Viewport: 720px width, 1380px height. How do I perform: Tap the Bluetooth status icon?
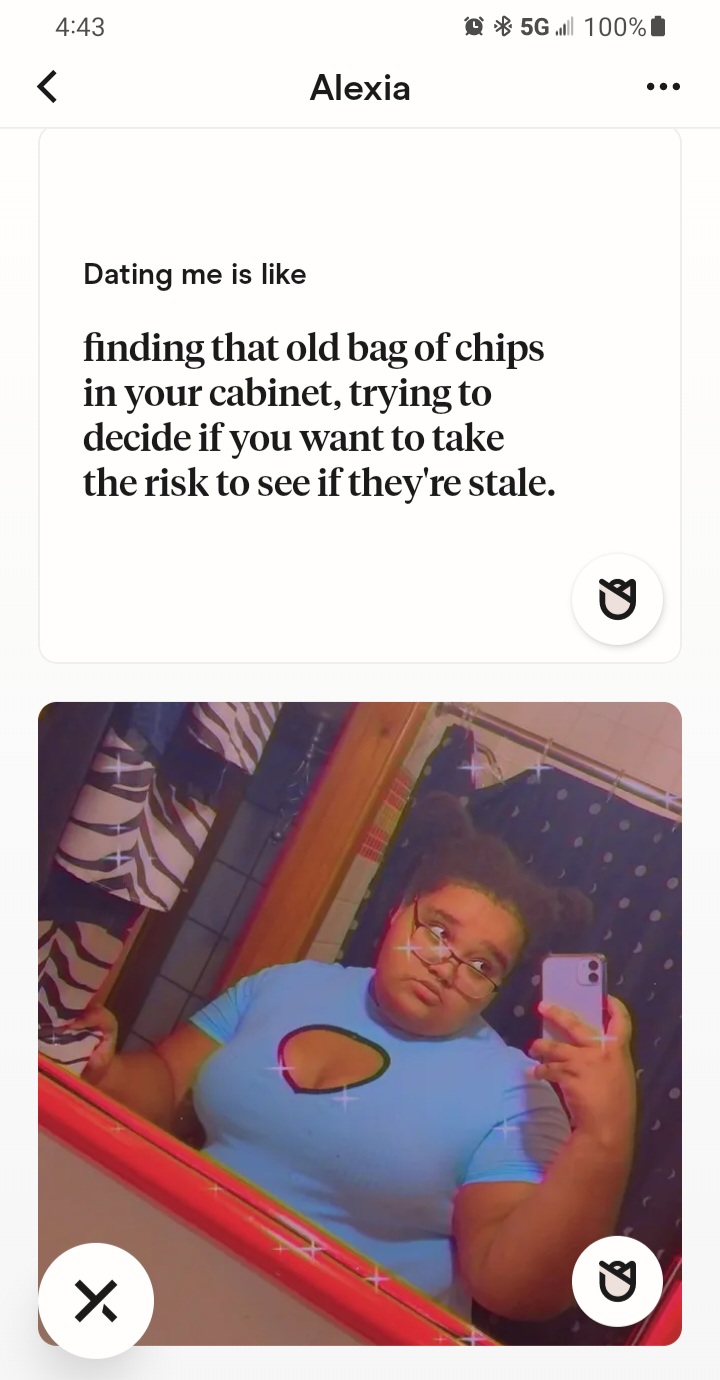[x=502, y=27]
